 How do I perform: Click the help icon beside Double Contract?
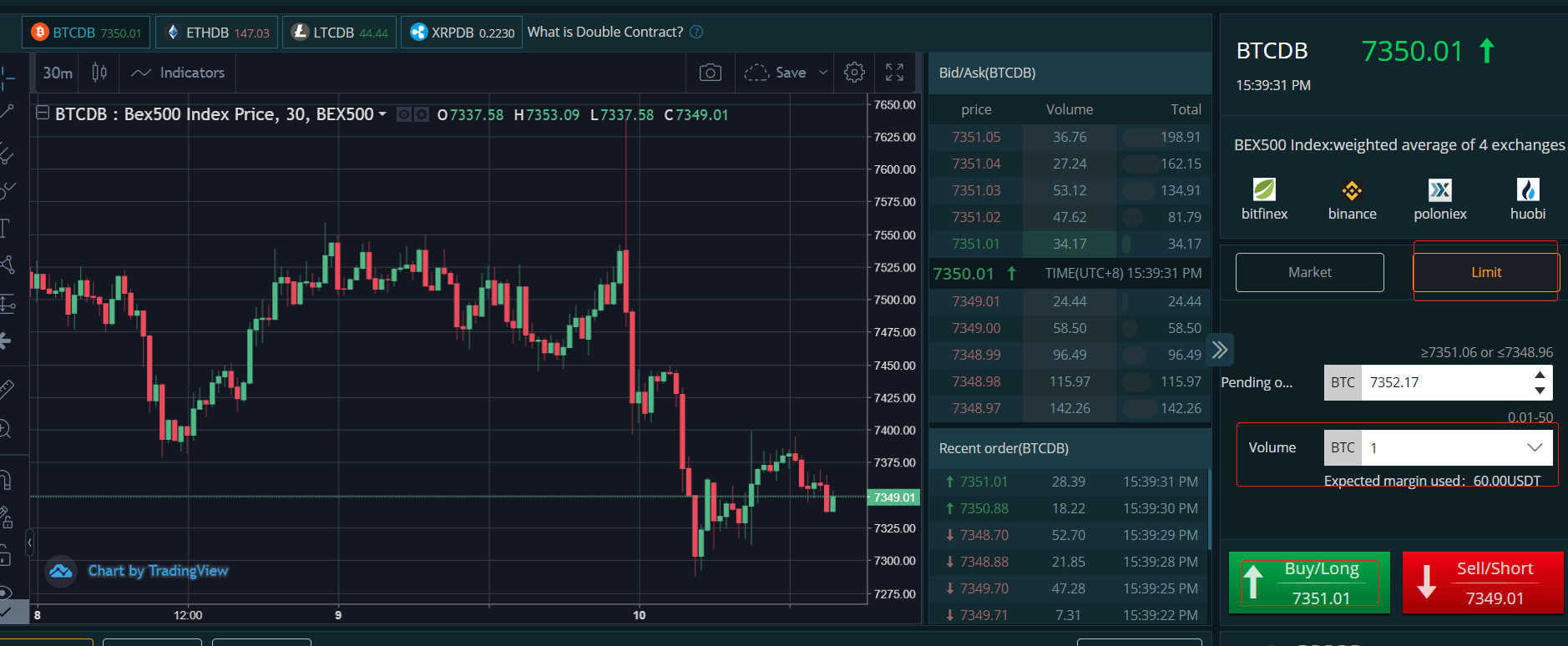click(696, 32)
